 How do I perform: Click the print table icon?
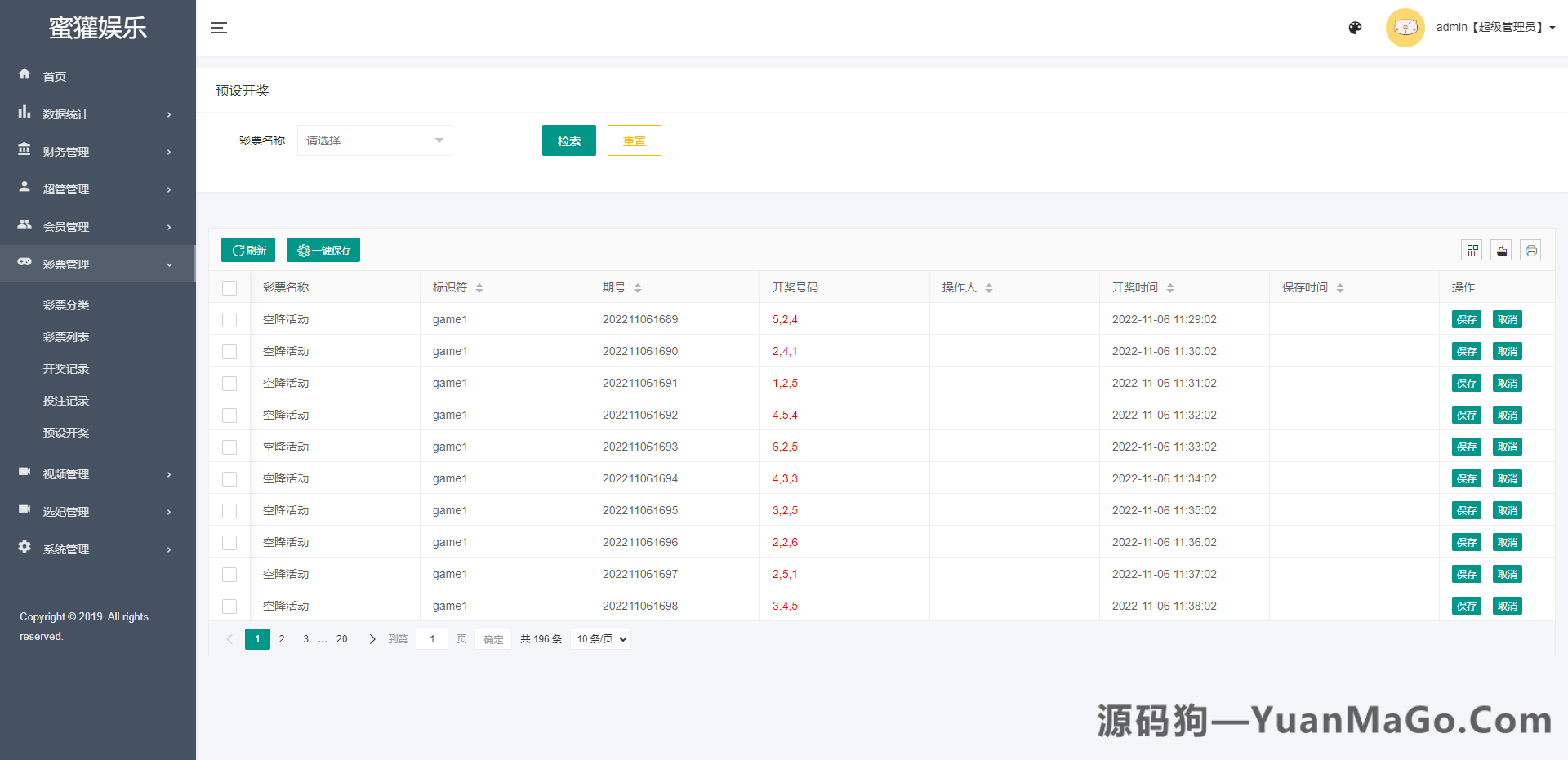pyautogui.click(x=1530, y=251)
